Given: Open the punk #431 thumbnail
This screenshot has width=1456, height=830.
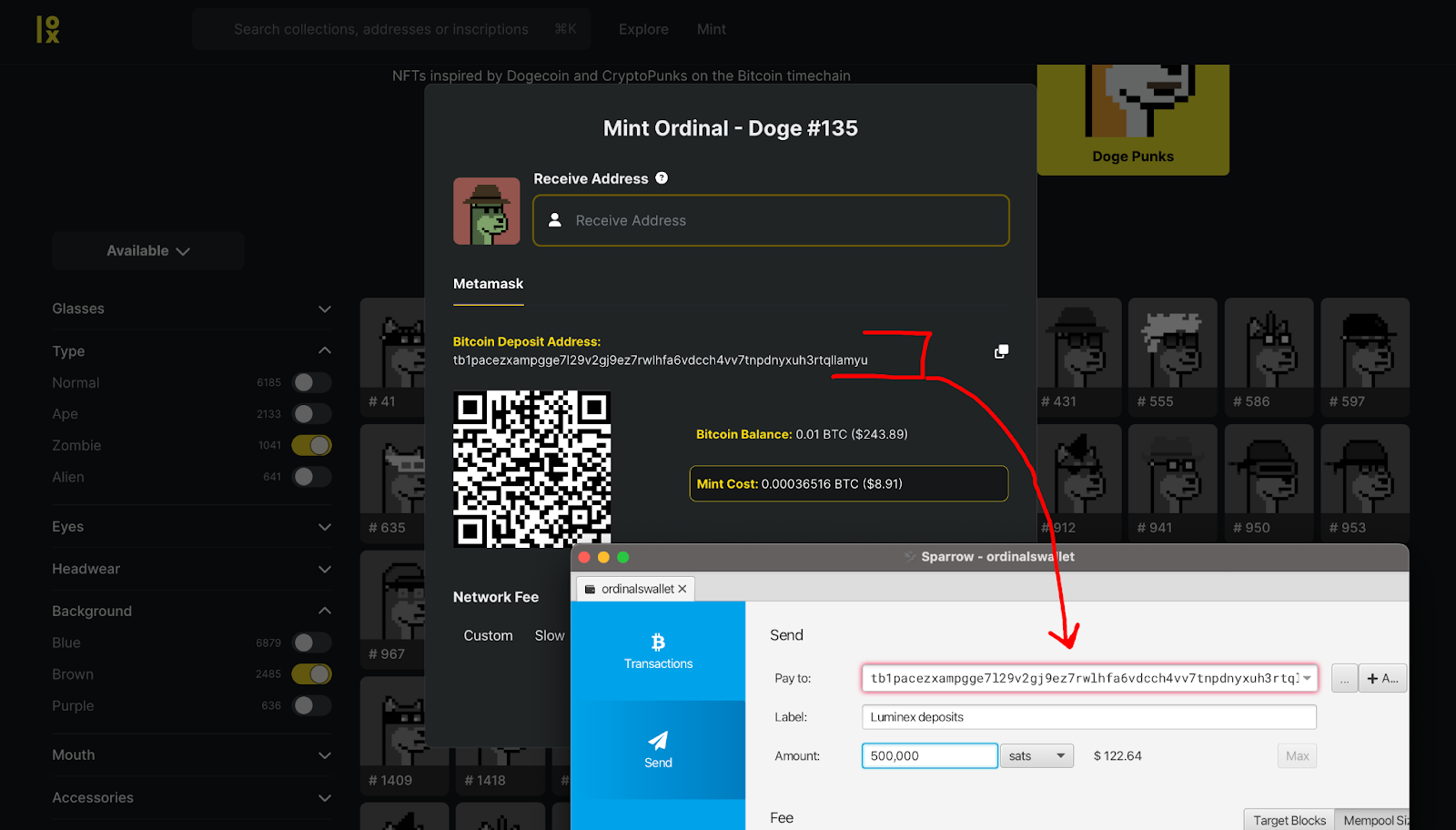Looking at the screenshot, I should (1079, 357).
